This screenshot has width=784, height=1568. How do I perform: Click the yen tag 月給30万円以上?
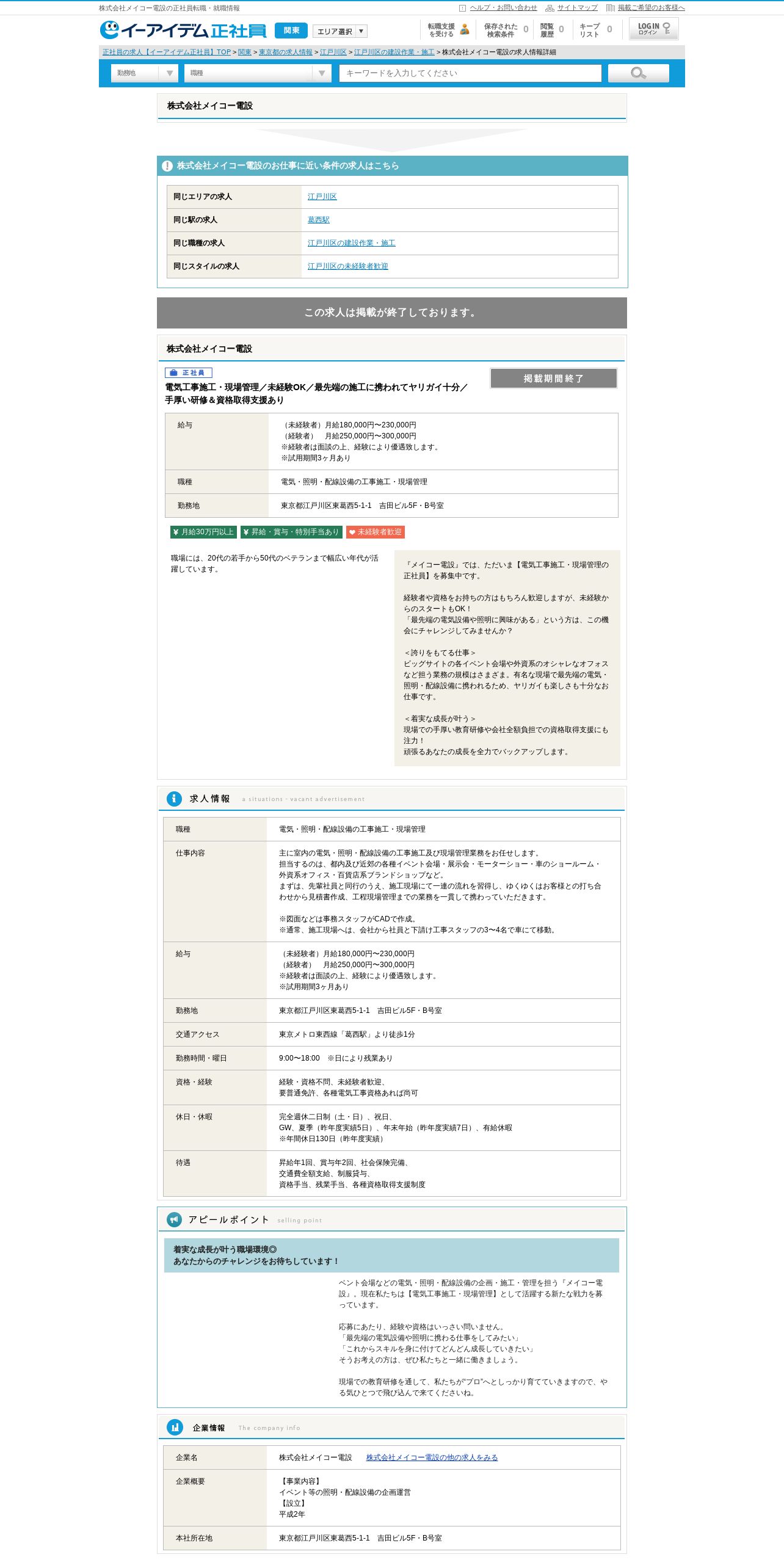pyautogui.click(x=203, y=532)
